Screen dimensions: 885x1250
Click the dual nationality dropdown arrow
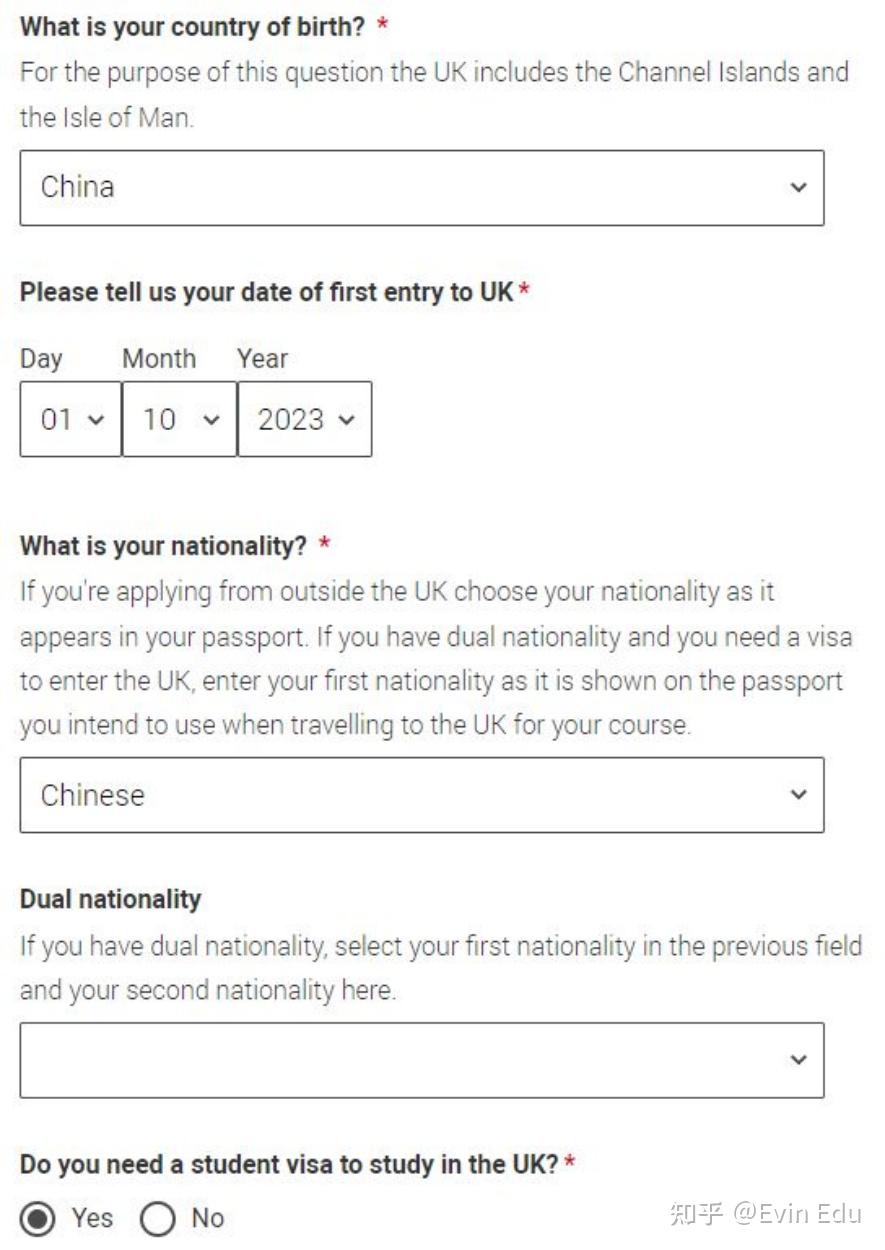click(797, 1060)
